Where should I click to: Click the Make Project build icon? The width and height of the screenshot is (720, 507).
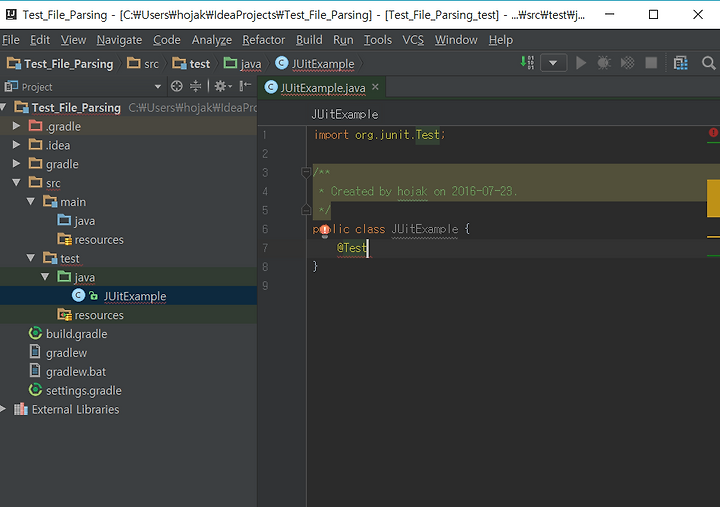[527, 62]
